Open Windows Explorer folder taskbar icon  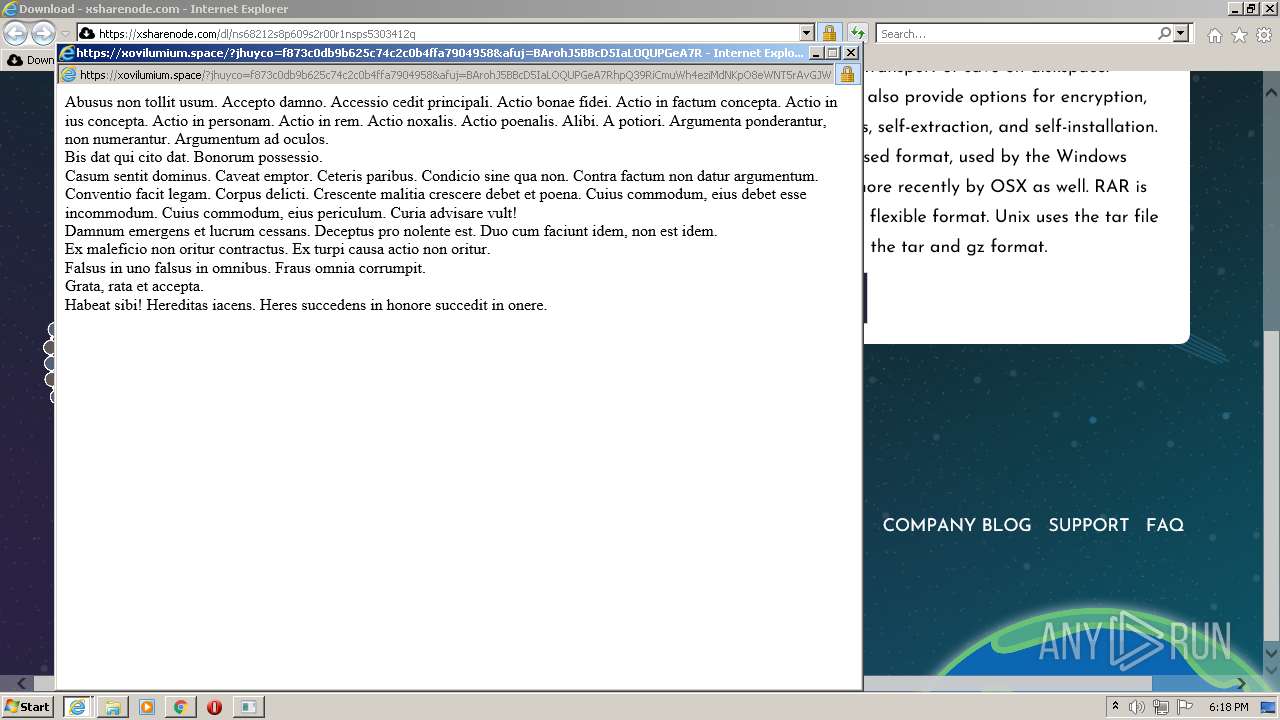coord(112,707)
